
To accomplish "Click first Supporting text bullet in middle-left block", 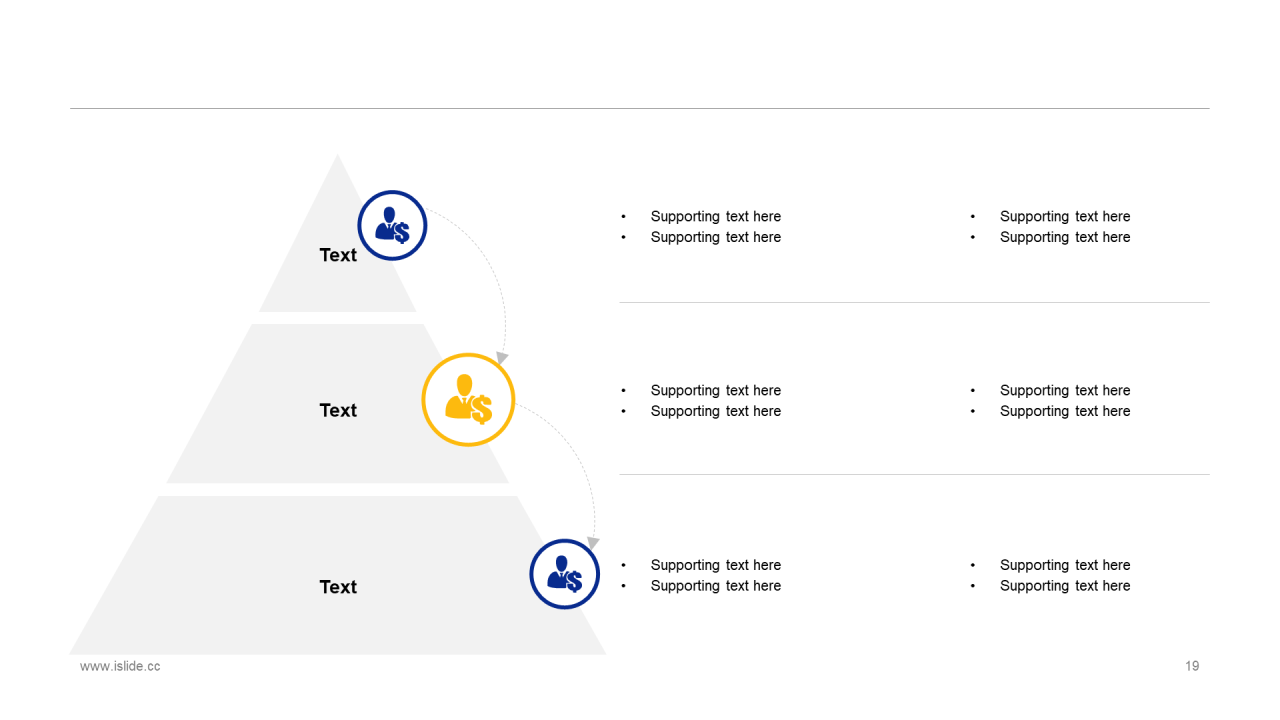I will (716, 390).
